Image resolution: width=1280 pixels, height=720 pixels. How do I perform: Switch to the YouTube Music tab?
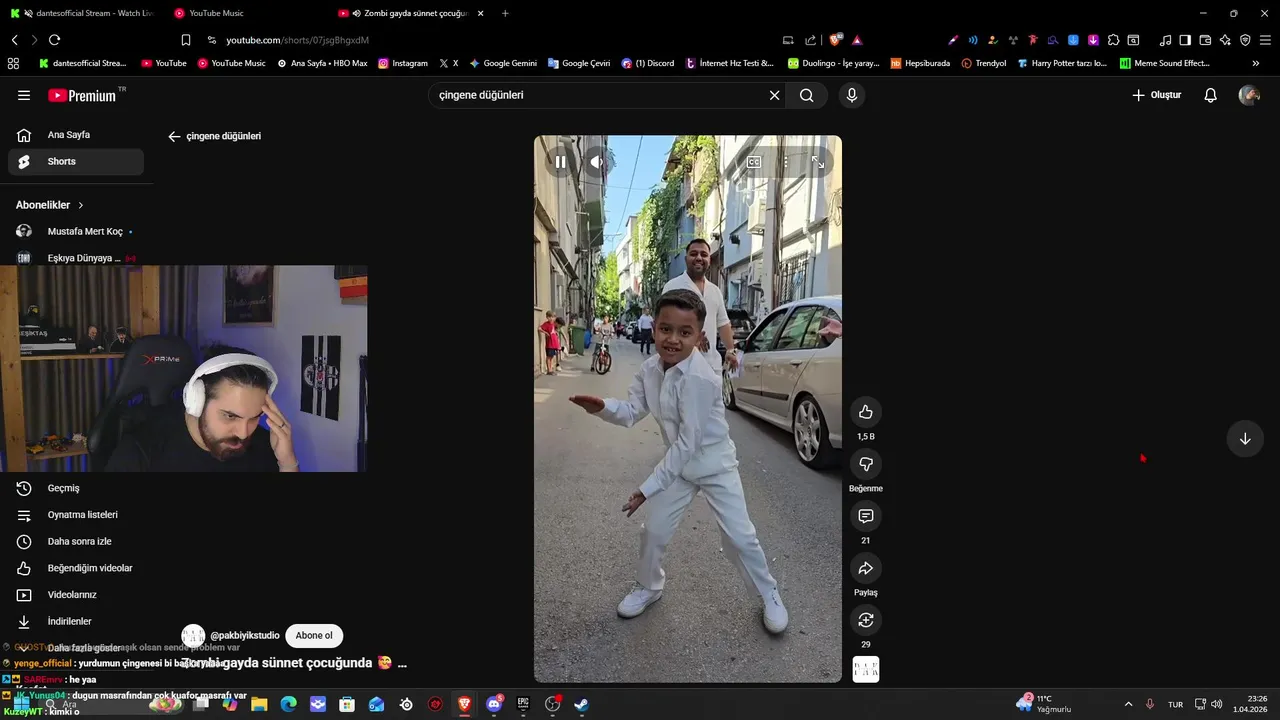(217, 13)
